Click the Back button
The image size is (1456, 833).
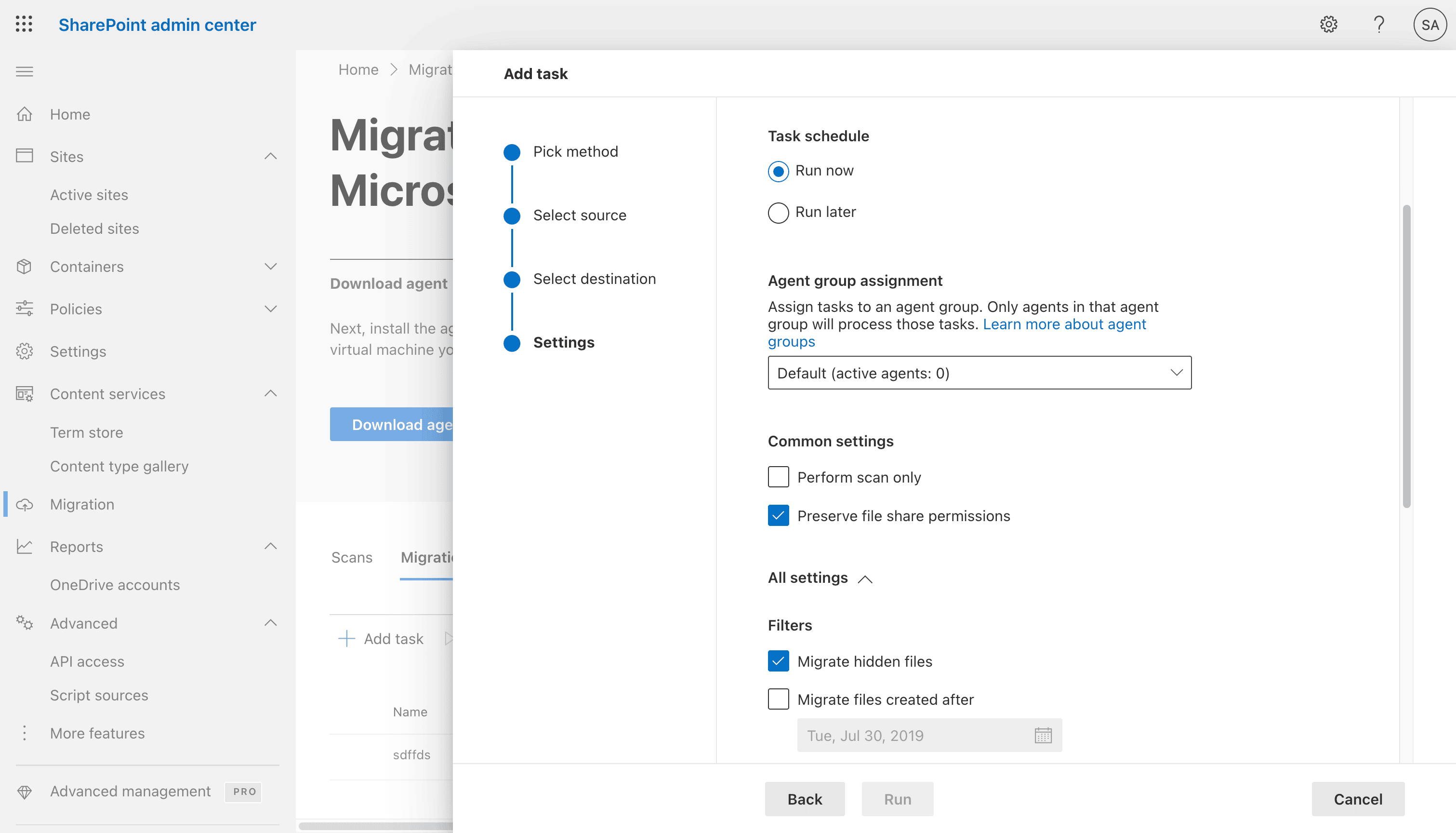(804, 799)
